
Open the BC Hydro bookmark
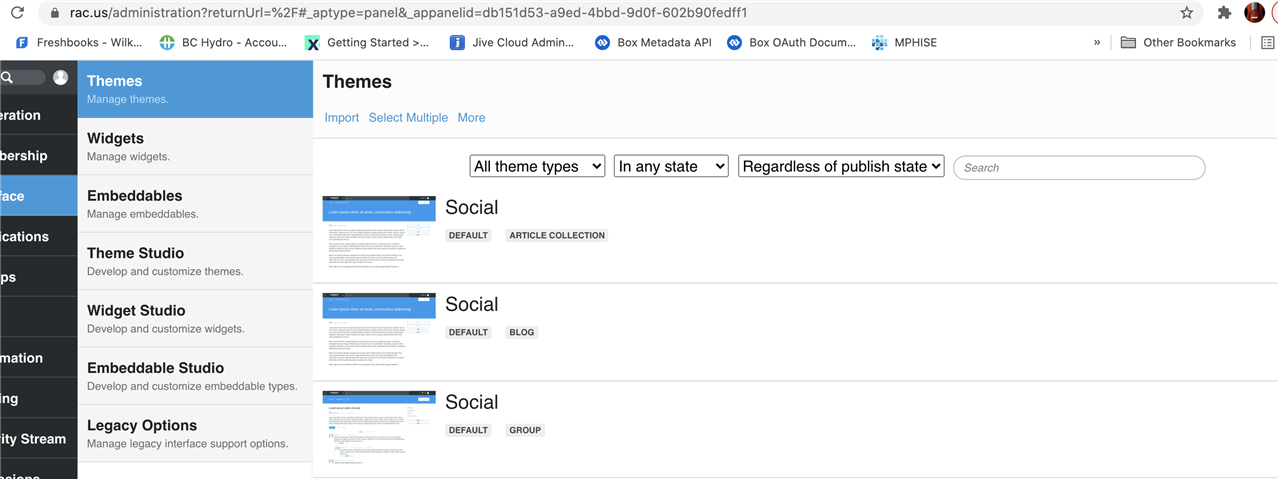pyautogui.click(x=223, y=42)
